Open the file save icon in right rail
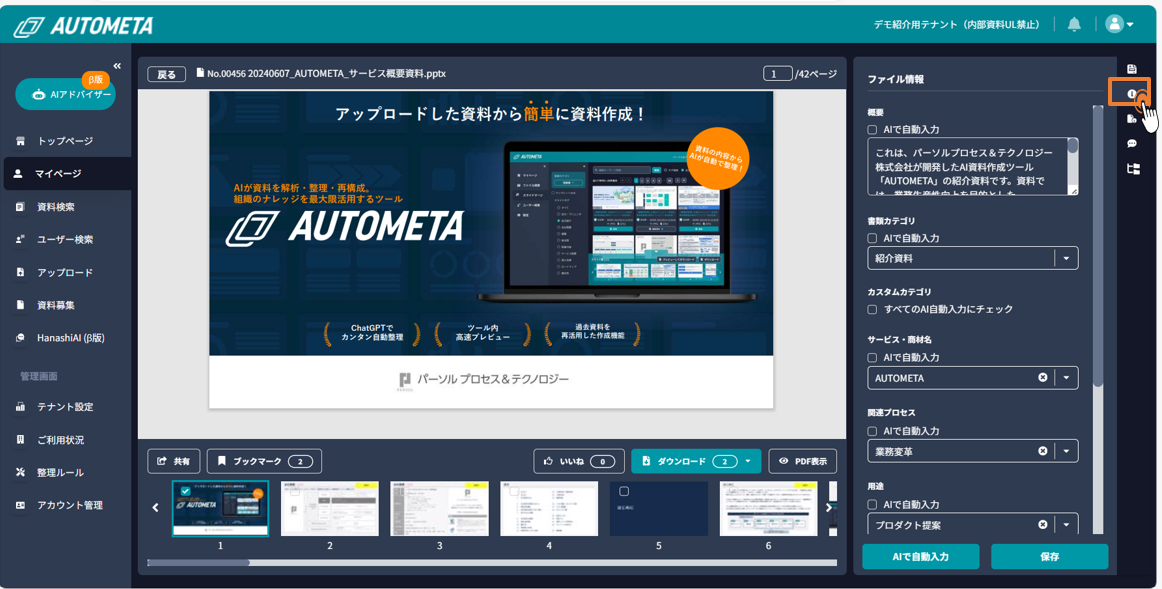1162x589 pixels. click(1132, 69)
